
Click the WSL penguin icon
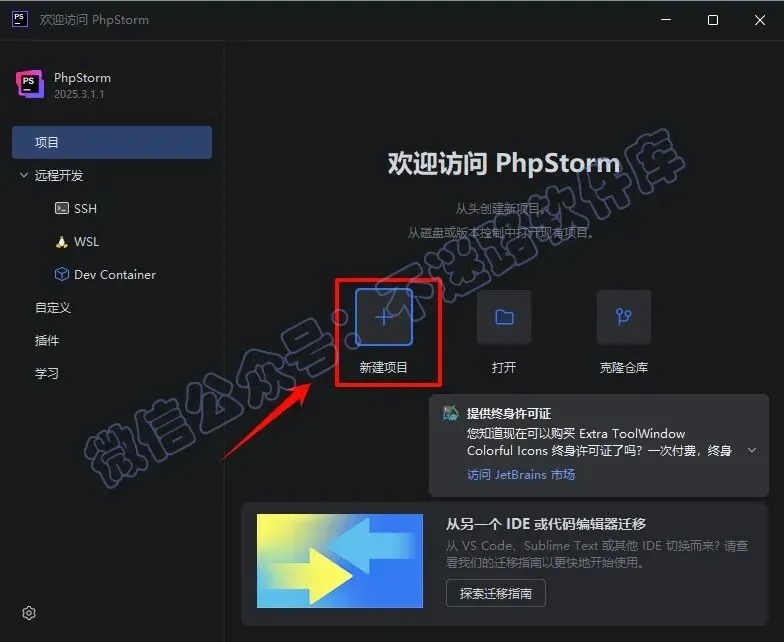point(62,242)
